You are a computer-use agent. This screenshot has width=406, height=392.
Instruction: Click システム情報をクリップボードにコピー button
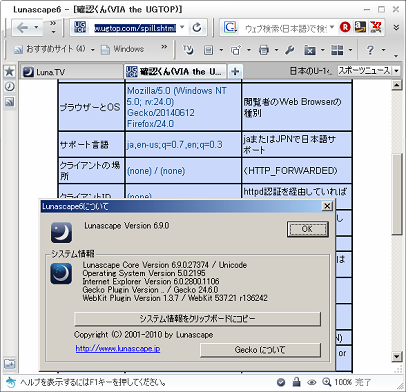197,319
